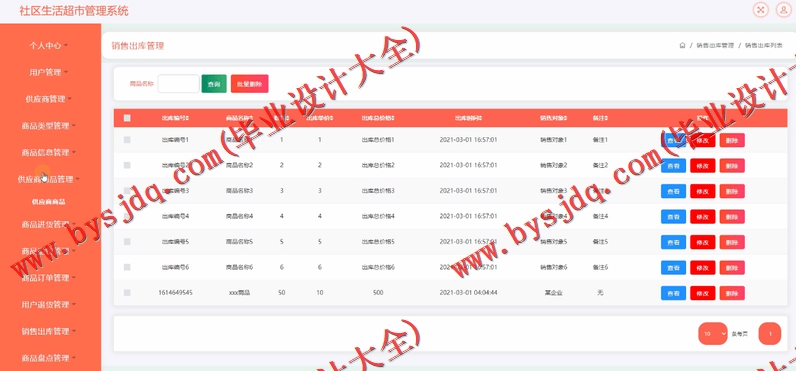
Task: Click the 2021-03-01 04:04:44 time cell
Action: coord(468,293)
